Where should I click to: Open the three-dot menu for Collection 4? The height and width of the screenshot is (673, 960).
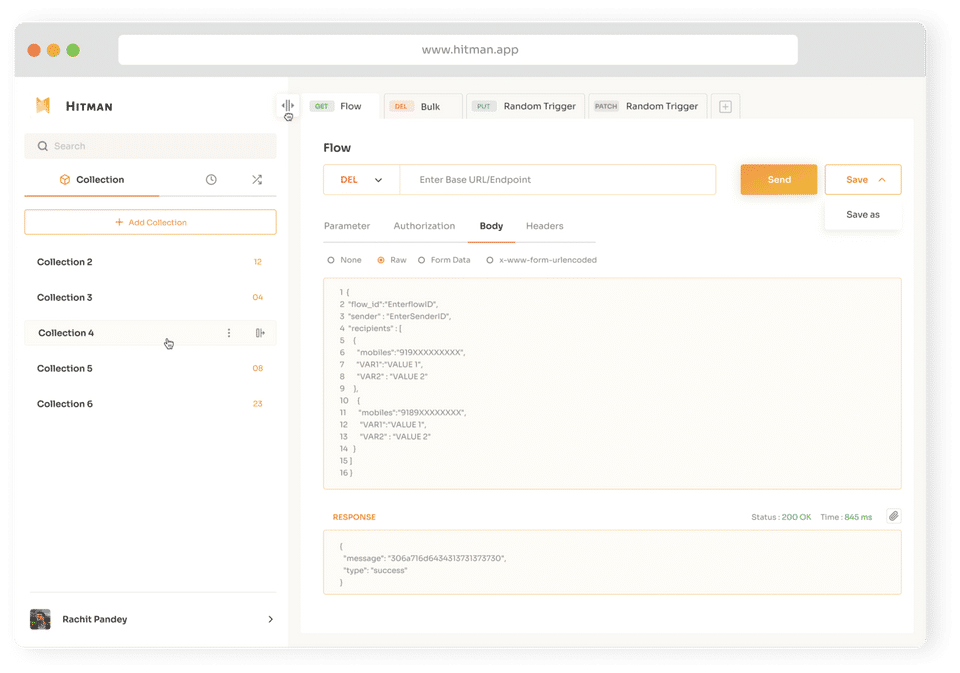pyautogui.click(x=229, y=333)
